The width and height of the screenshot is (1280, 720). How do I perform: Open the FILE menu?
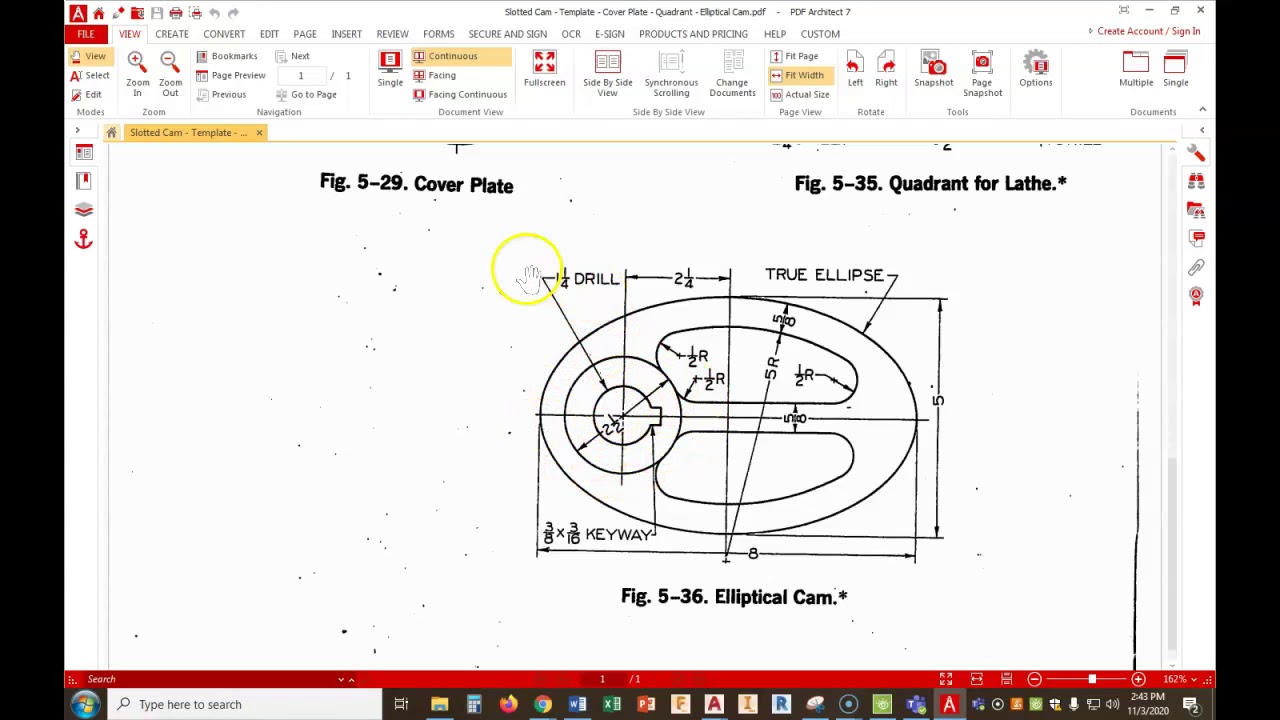pyautogui.click(x=86, y=34)
